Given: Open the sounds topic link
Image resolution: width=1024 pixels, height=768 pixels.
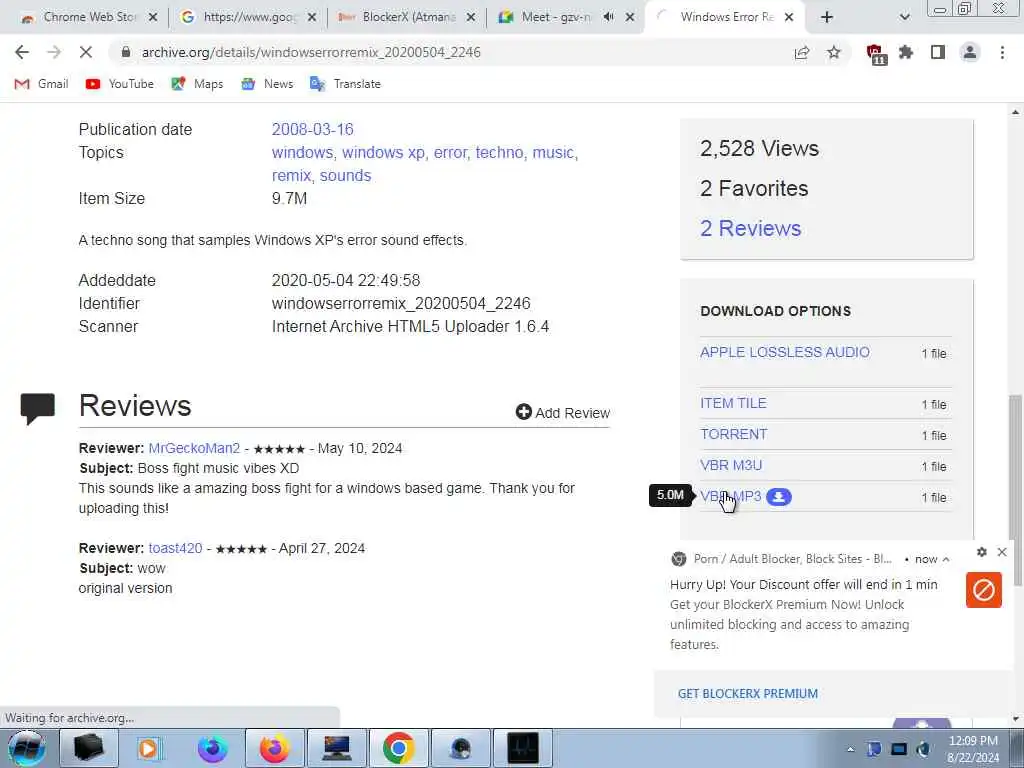Looking at the screenshot, I should pyautogui.click(x=345, y=176).
